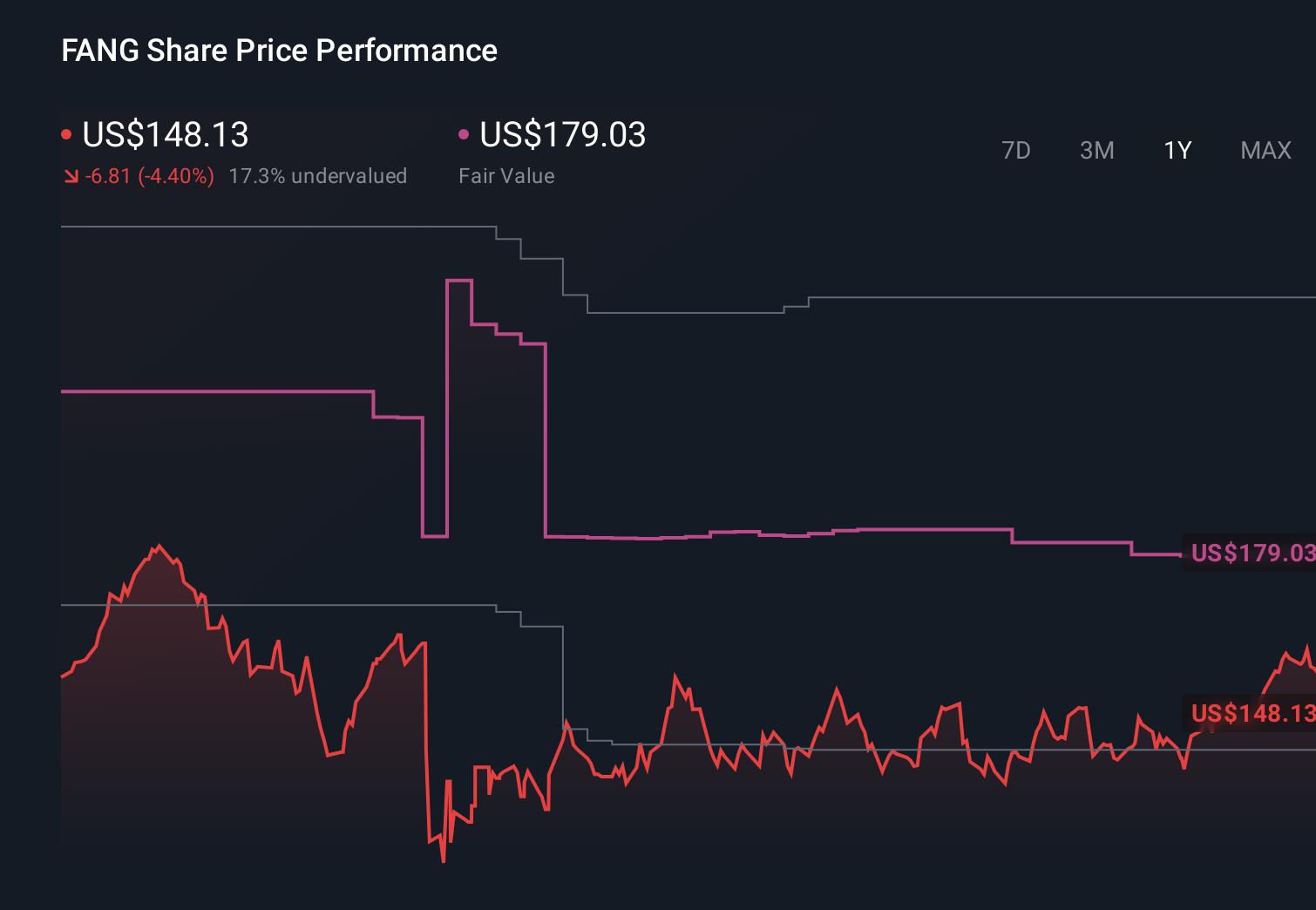Image resolution: width=1316 pixels, height=910 pixels.
Task: Switch to the 3M time range
Action: point(1096,150)
